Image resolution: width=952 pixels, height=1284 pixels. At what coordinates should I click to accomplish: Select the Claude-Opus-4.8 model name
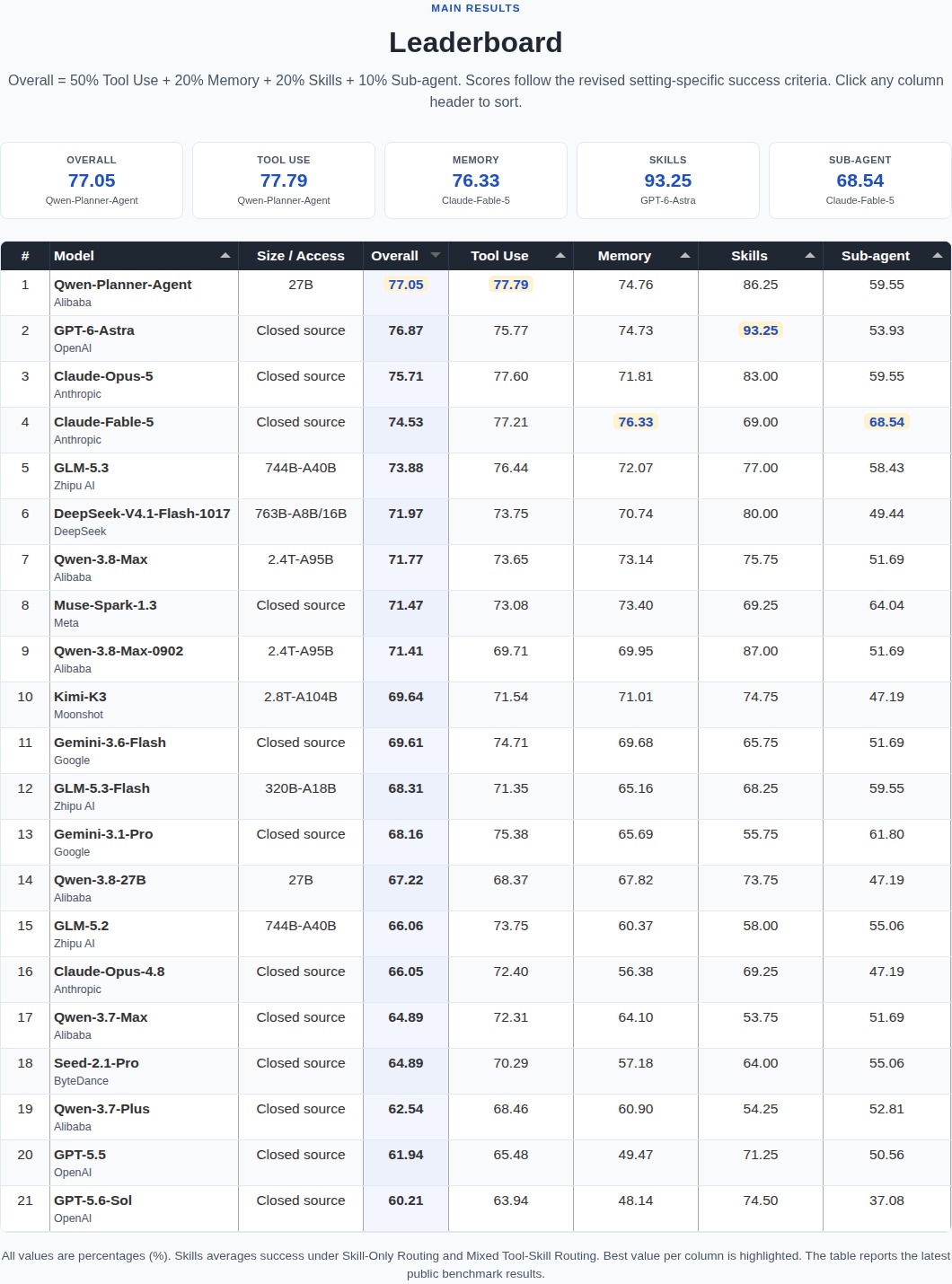(110, 972)
